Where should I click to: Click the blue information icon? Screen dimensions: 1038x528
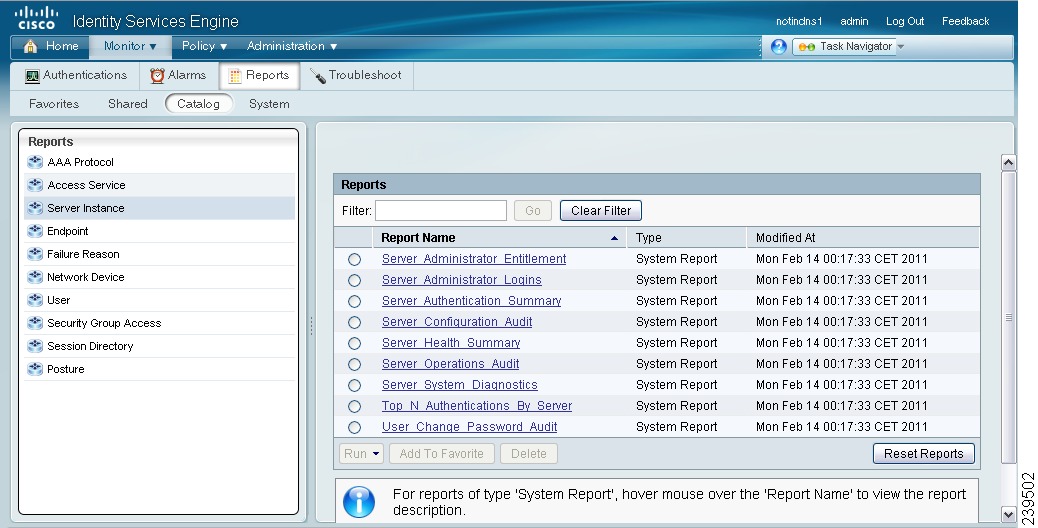pos(359,502)
